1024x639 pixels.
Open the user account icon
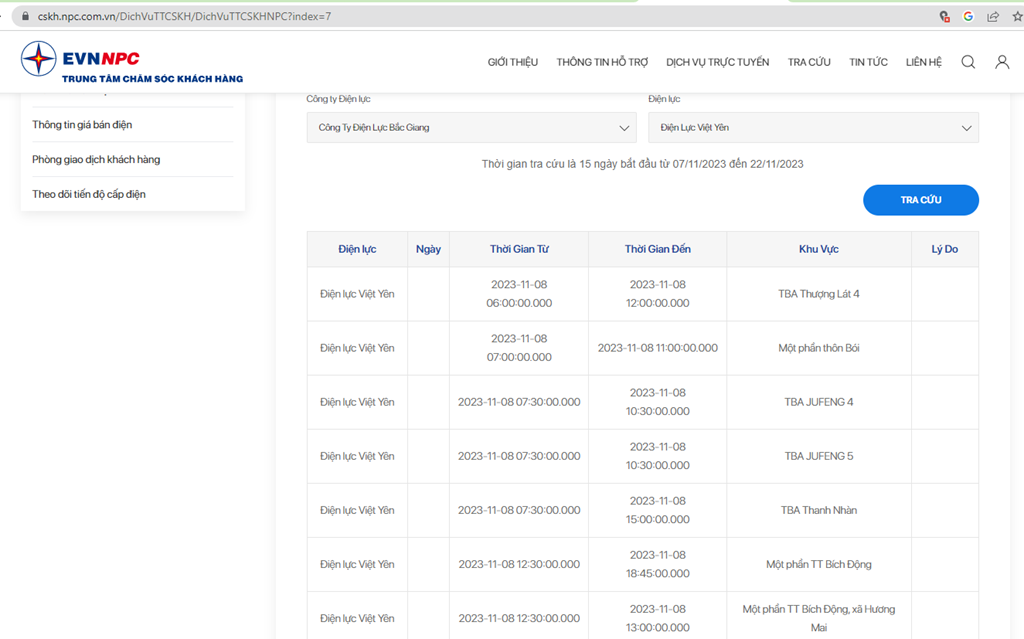(1002, 62)
